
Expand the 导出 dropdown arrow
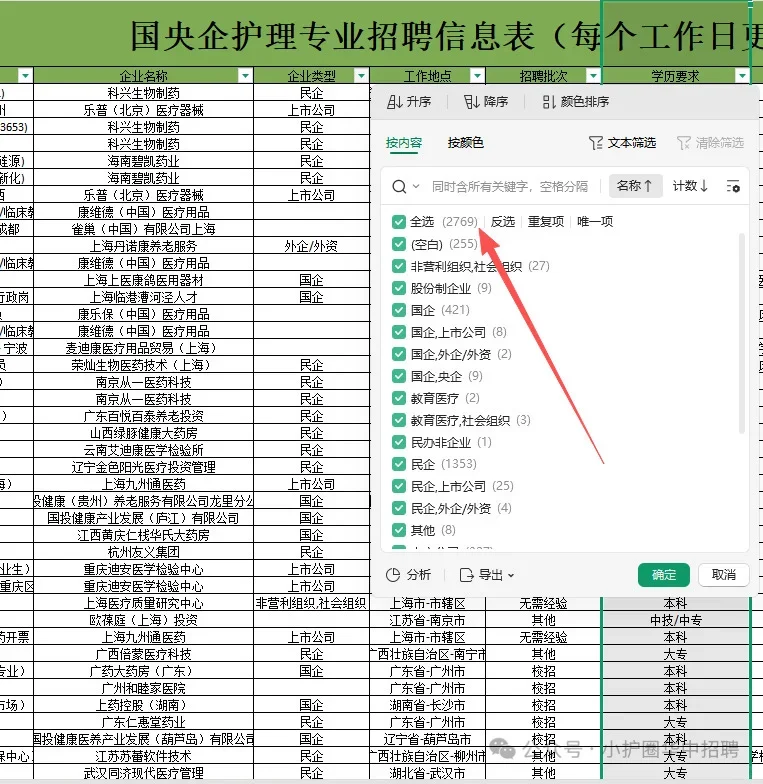point(510,576)
